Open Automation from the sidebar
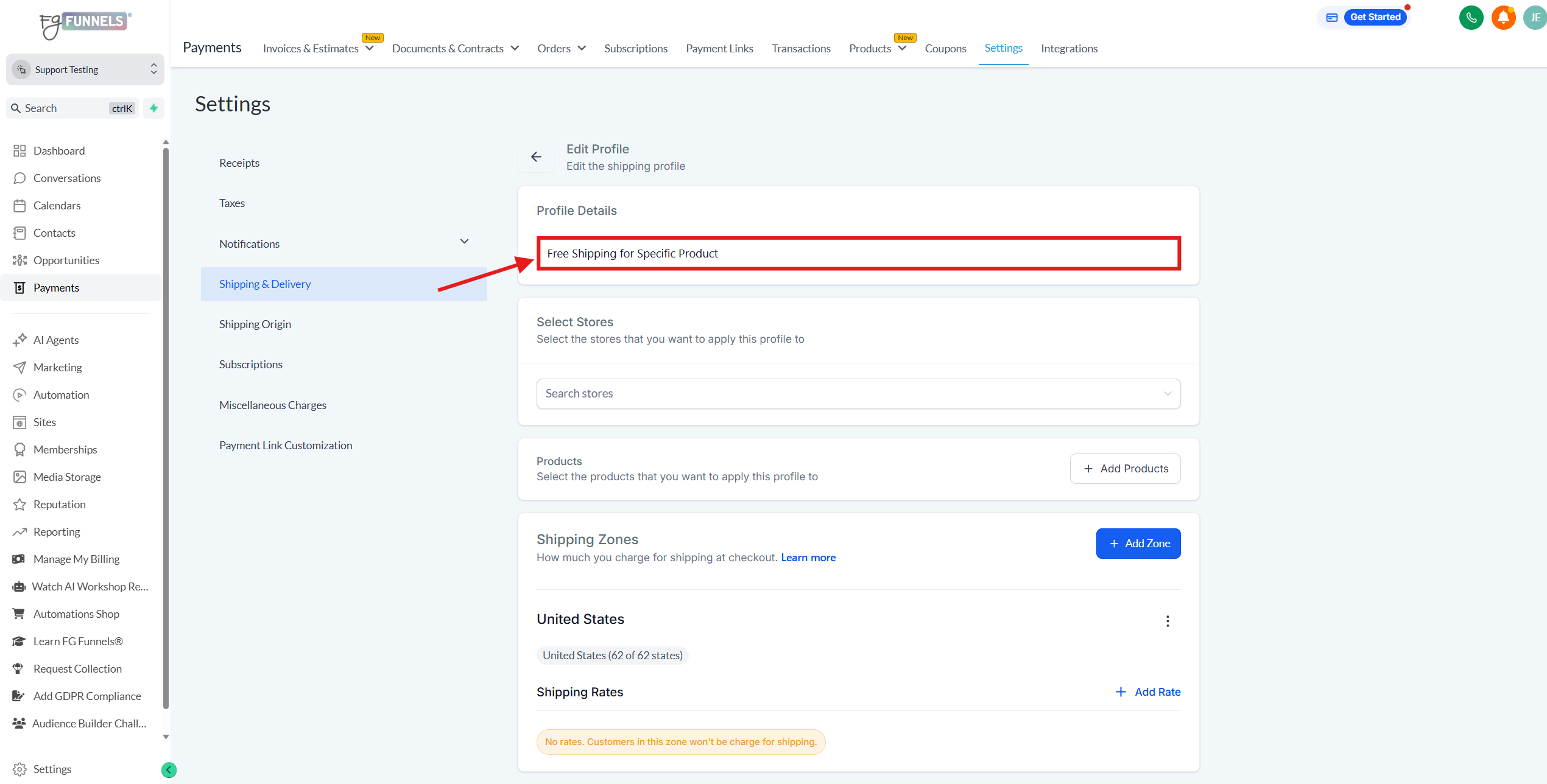 pyautogui.click(x=61, y=394)
